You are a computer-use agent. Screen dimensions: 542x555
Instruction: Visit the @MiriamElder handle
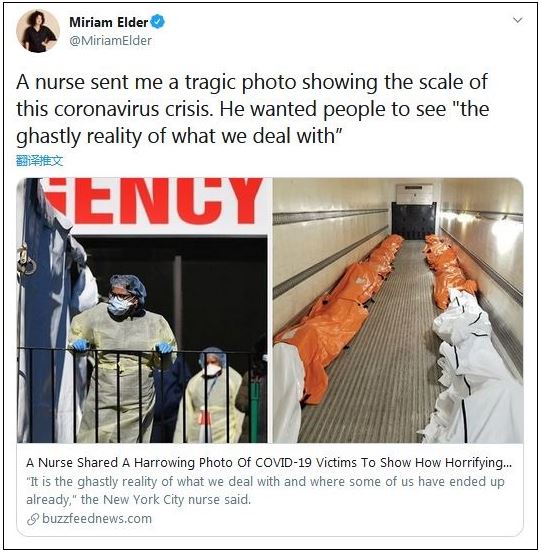110,40
